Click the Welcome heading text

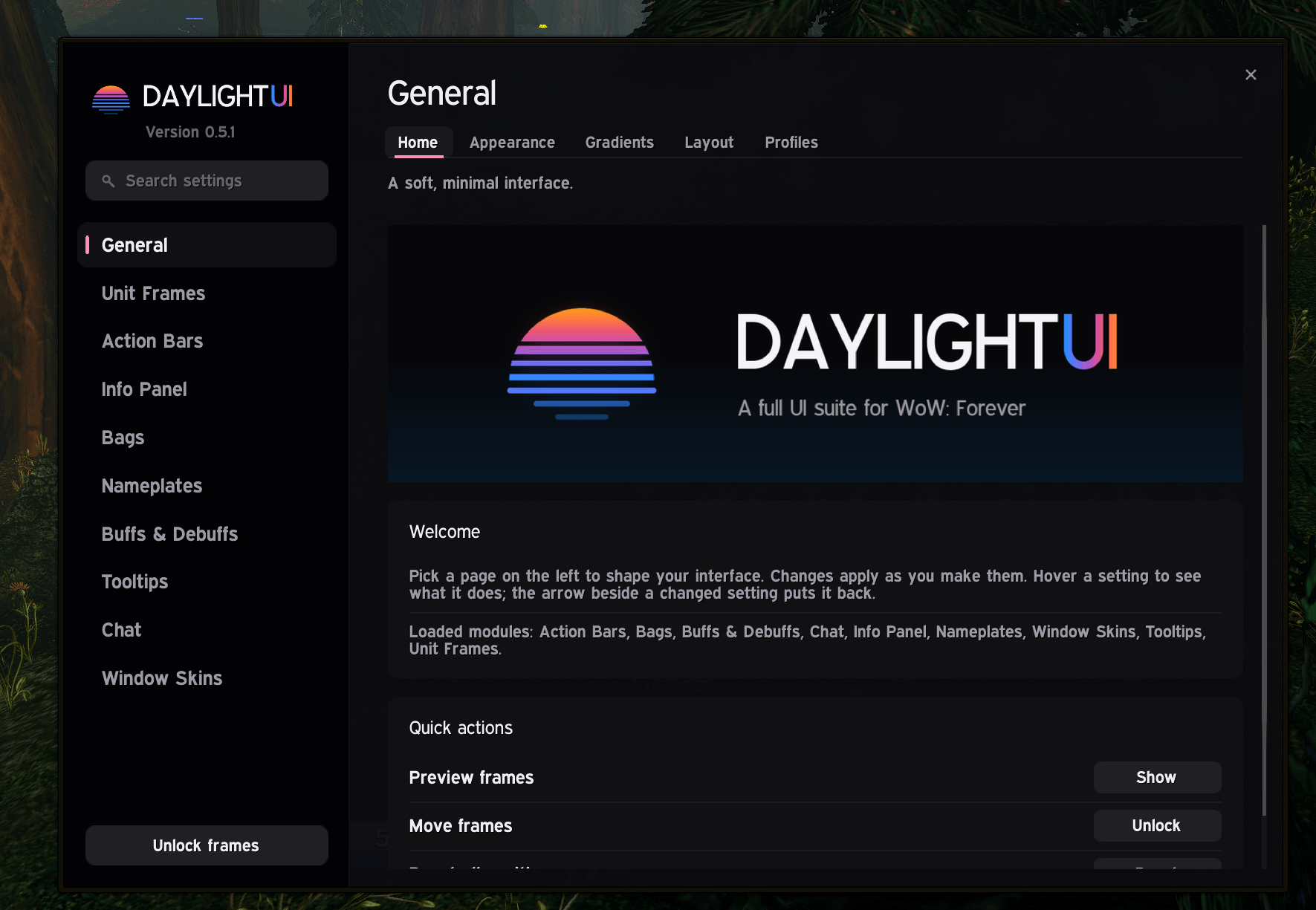pos(444,532)
